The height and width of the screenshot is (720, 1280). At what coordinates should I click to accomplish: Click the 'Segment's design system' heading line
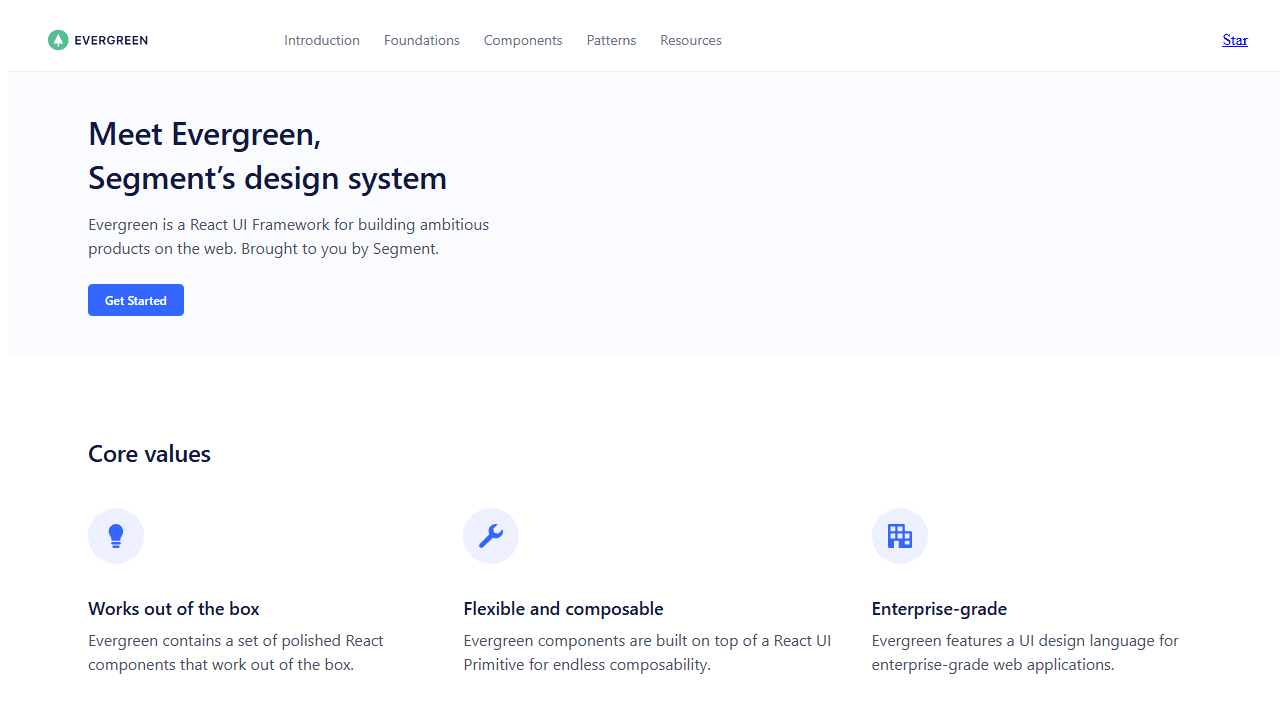click(x=267, y=178)
